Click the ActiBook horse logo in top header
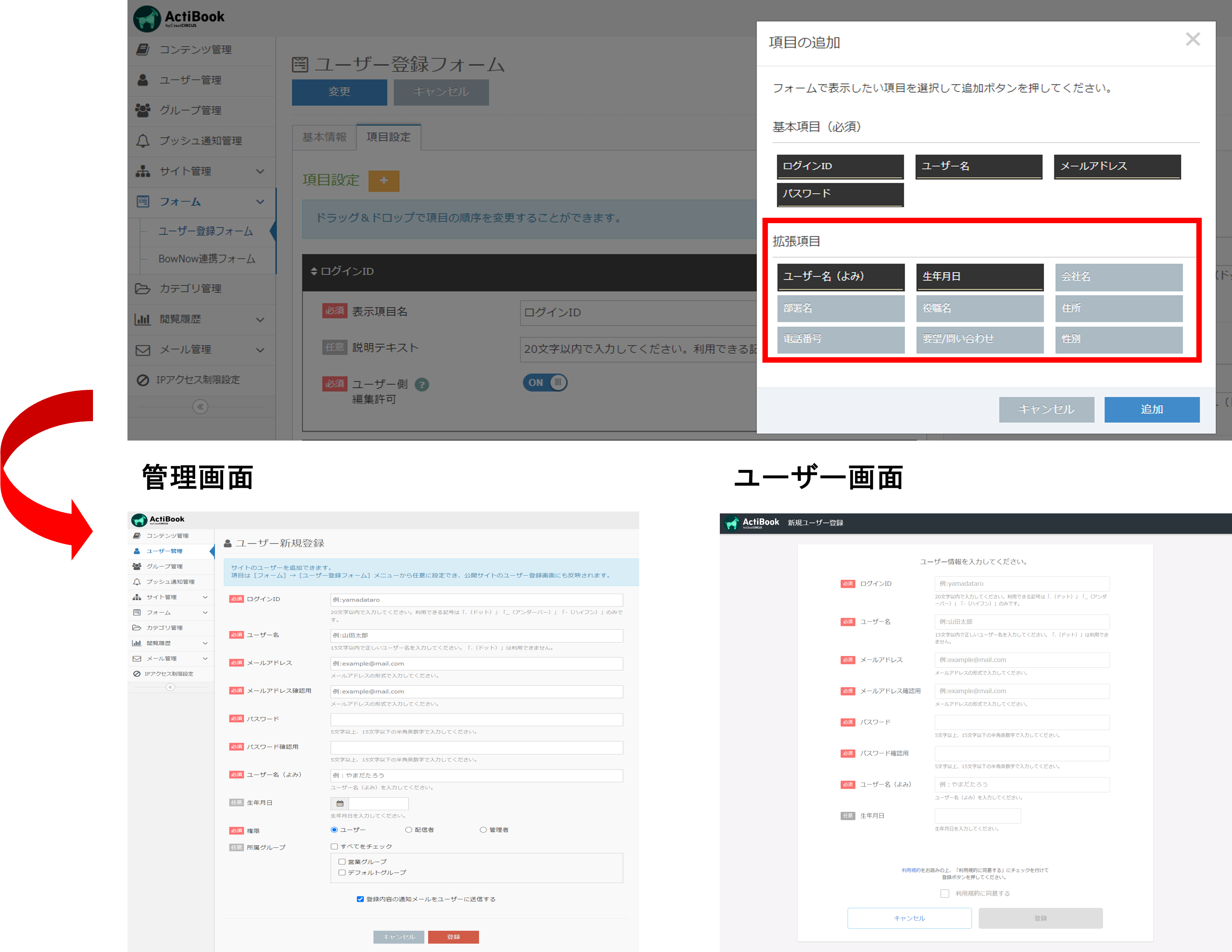The image size is (1232, 952). [x=147, y=19]
